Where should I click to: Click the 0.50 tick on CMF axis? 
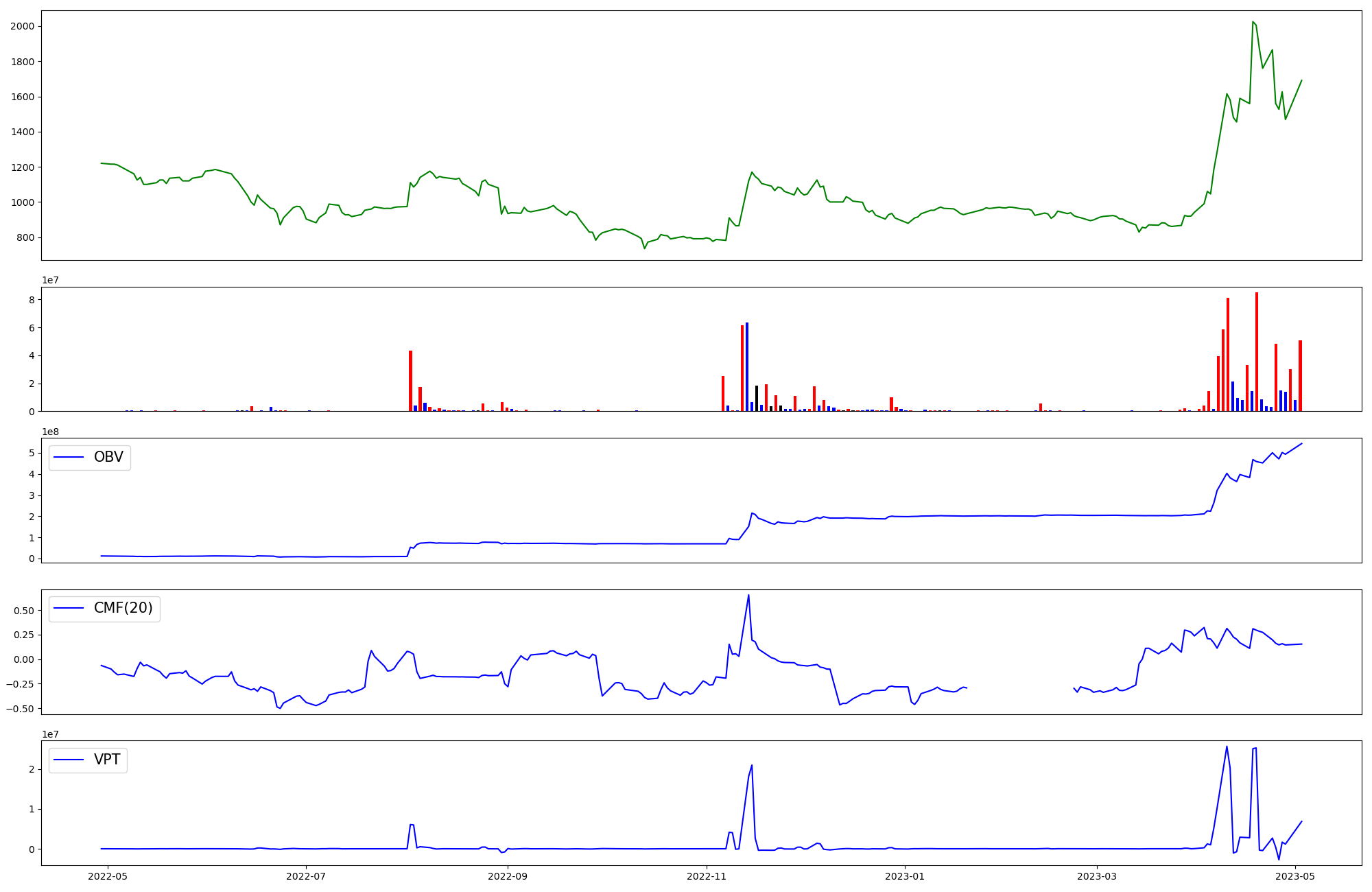tap(23, 611)
